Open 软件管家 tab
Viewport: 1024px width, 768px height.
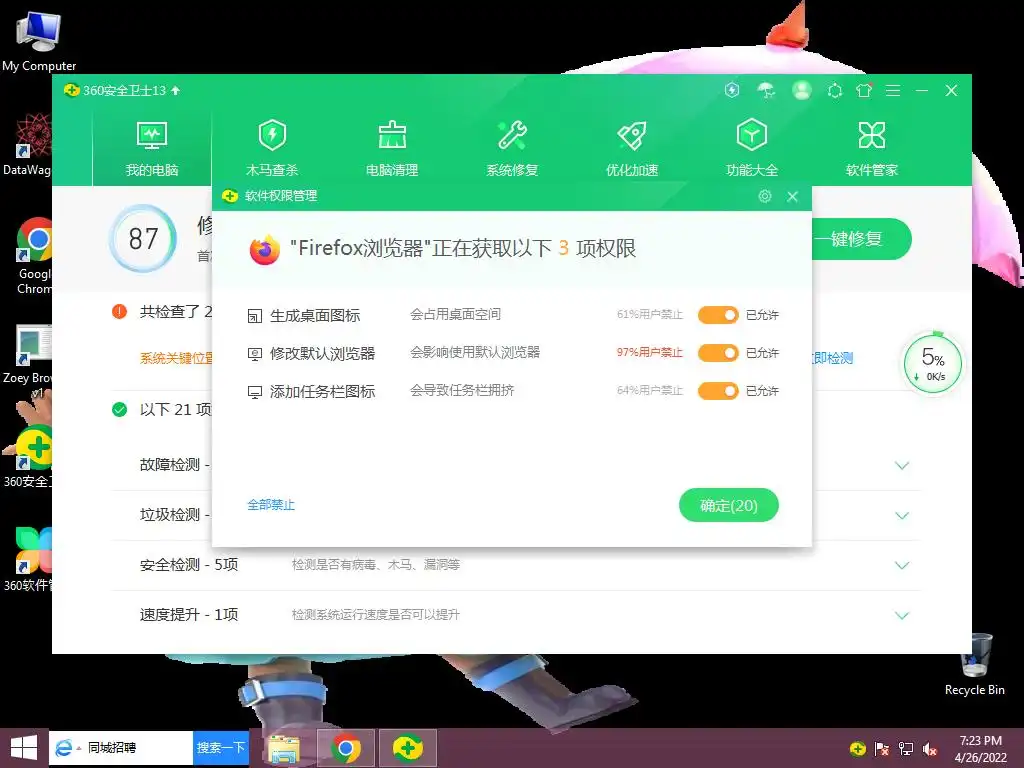[872, 148]
